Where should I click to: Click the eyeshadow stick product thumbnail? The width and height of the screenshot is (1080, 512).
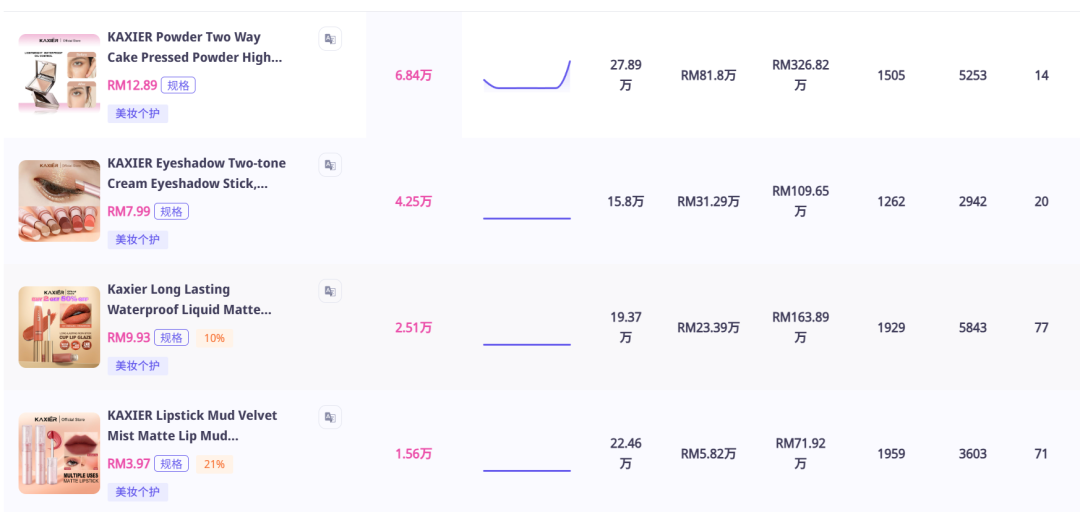click(59, 201)
